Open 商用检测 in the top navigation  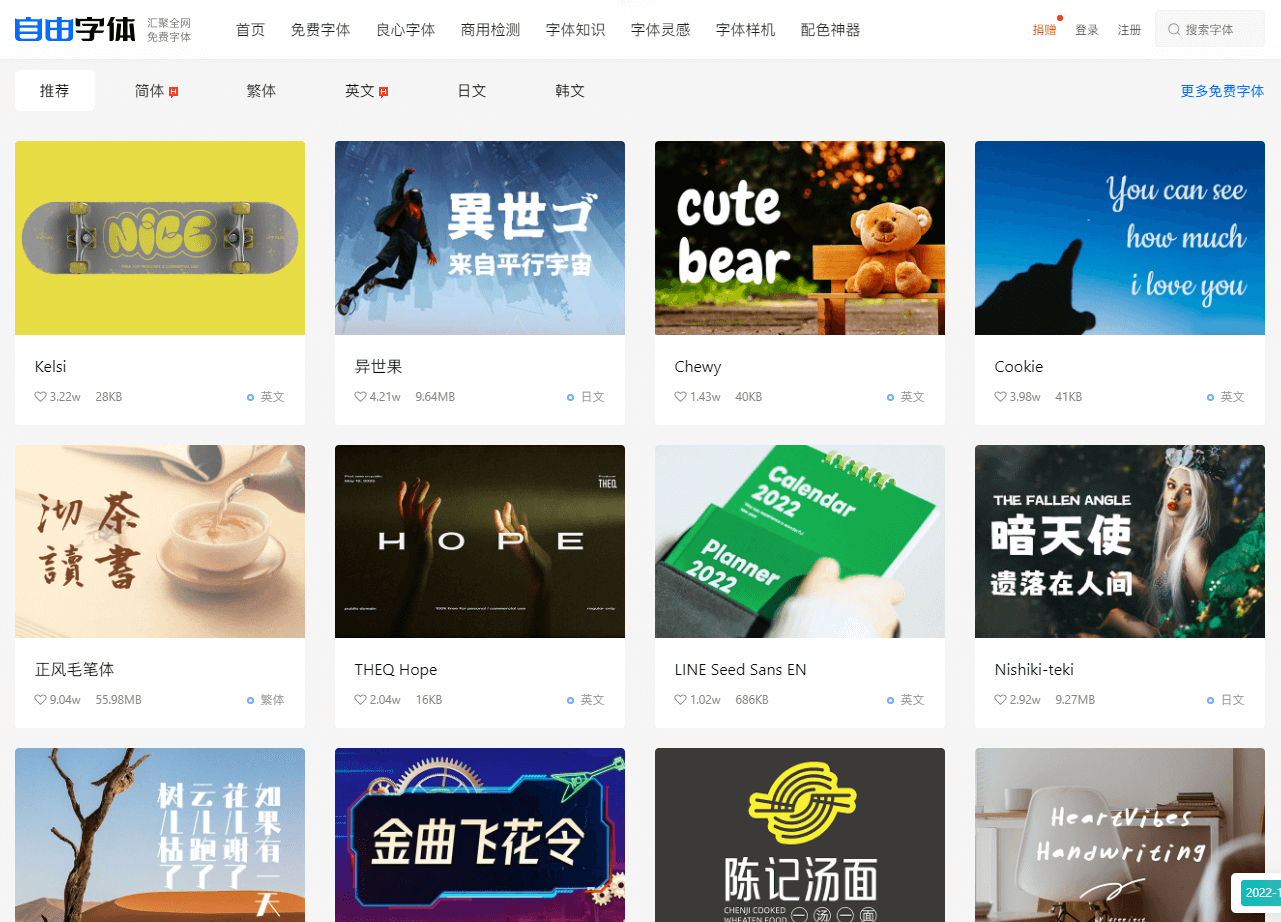click(x=490, y=30)
